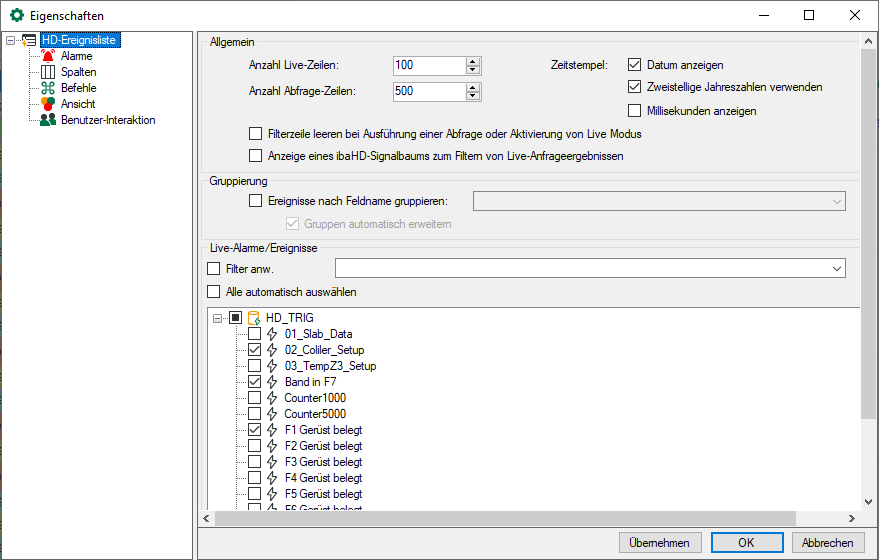Click lightning icon beside Counter1000
The height and width of the screenshot is (560, 879).
tap(272, 398)
